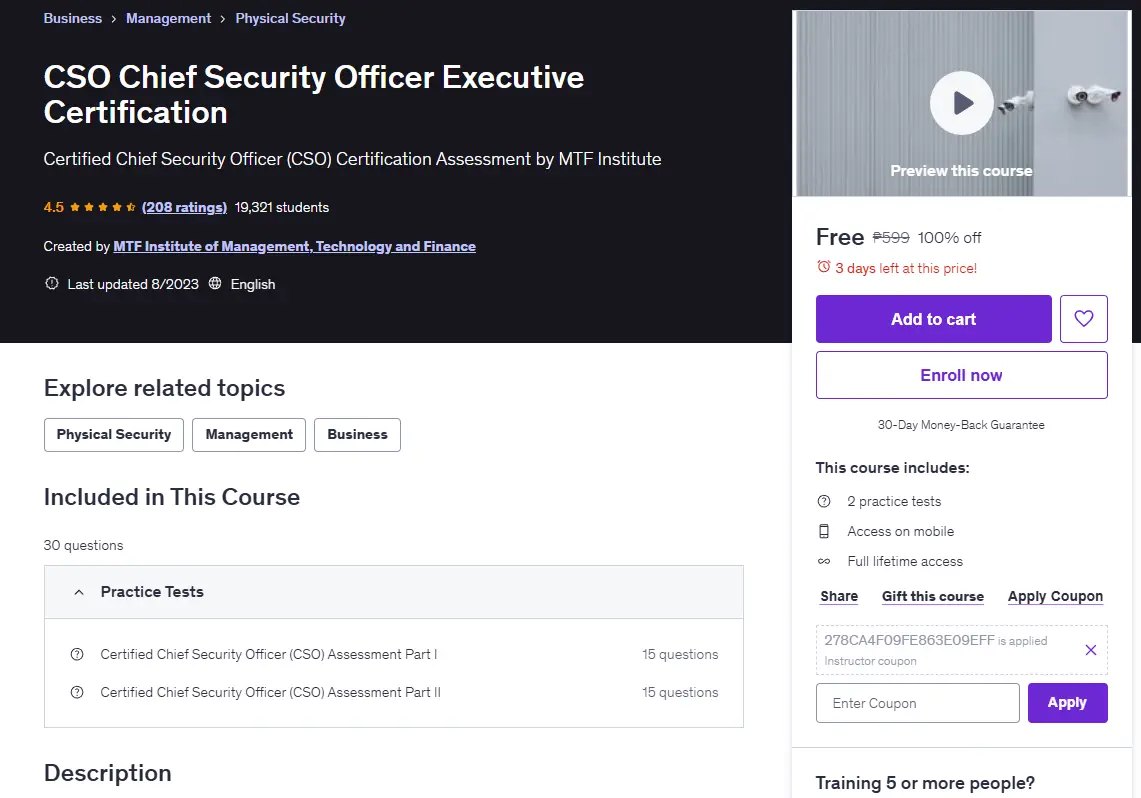1141x798 pixels.
Task: Open Assessment Part II practice test row
Action: coord(394,692)
